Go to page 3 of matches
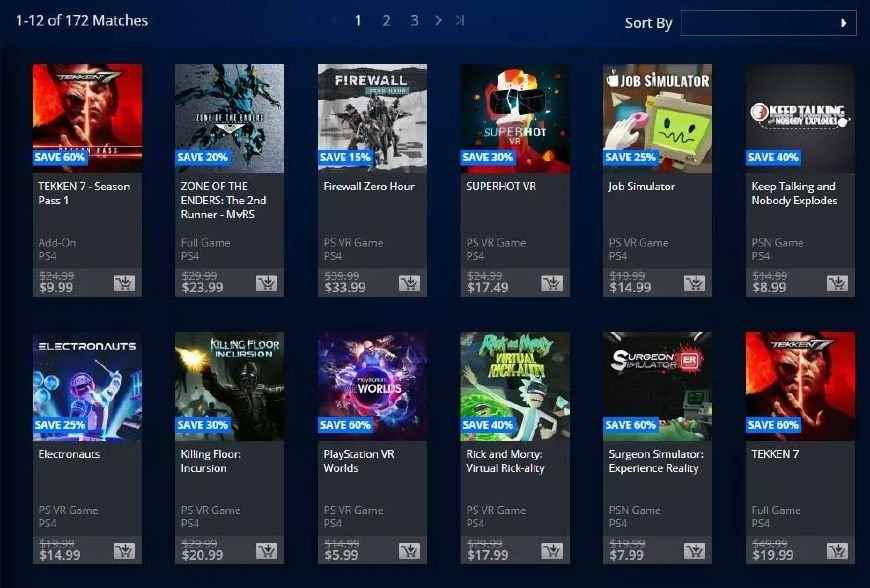870x588 pixels. click(x=414, y=21)
